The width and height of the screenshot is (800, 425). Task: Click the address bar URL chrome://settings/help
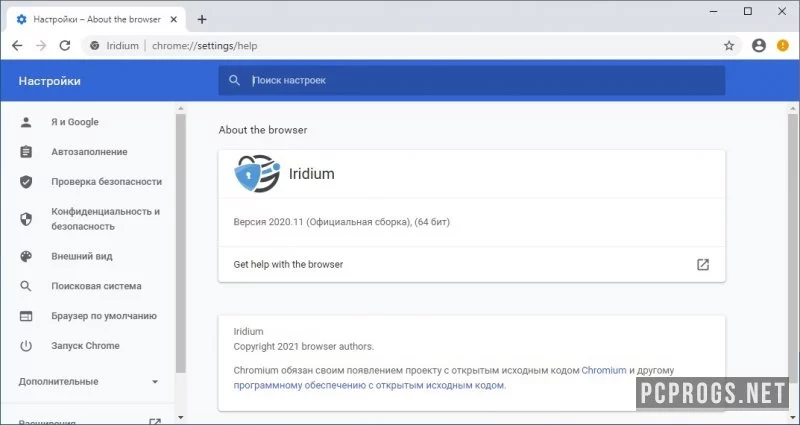coord(205,46)
